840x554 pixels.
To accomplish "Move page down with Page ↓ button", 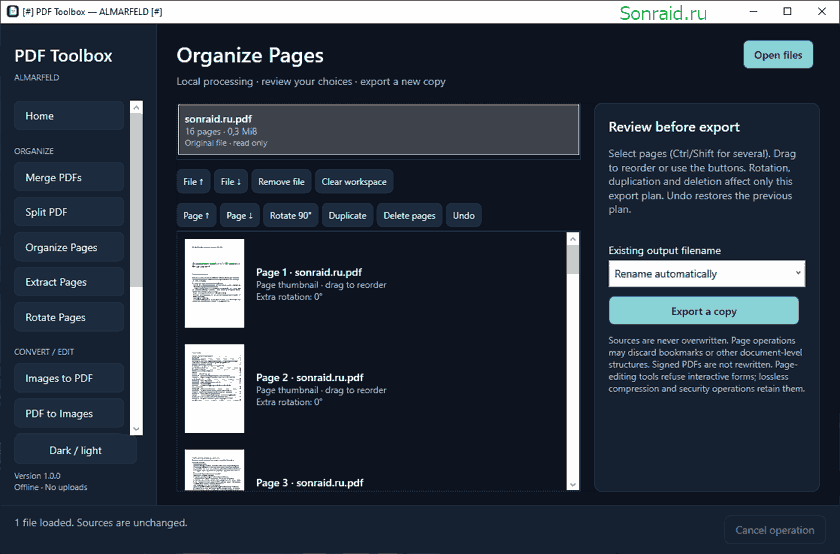I will click(239, 215).
